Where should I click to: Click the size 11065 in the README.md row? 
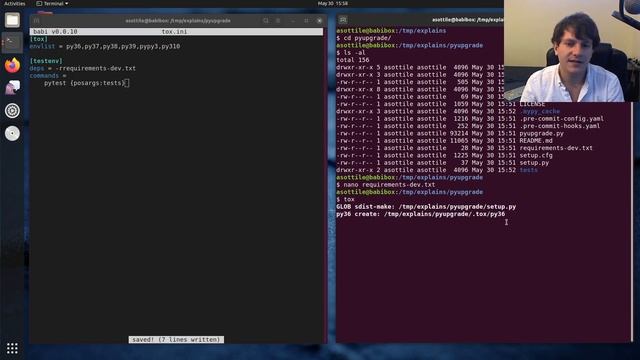click(459, 141)
